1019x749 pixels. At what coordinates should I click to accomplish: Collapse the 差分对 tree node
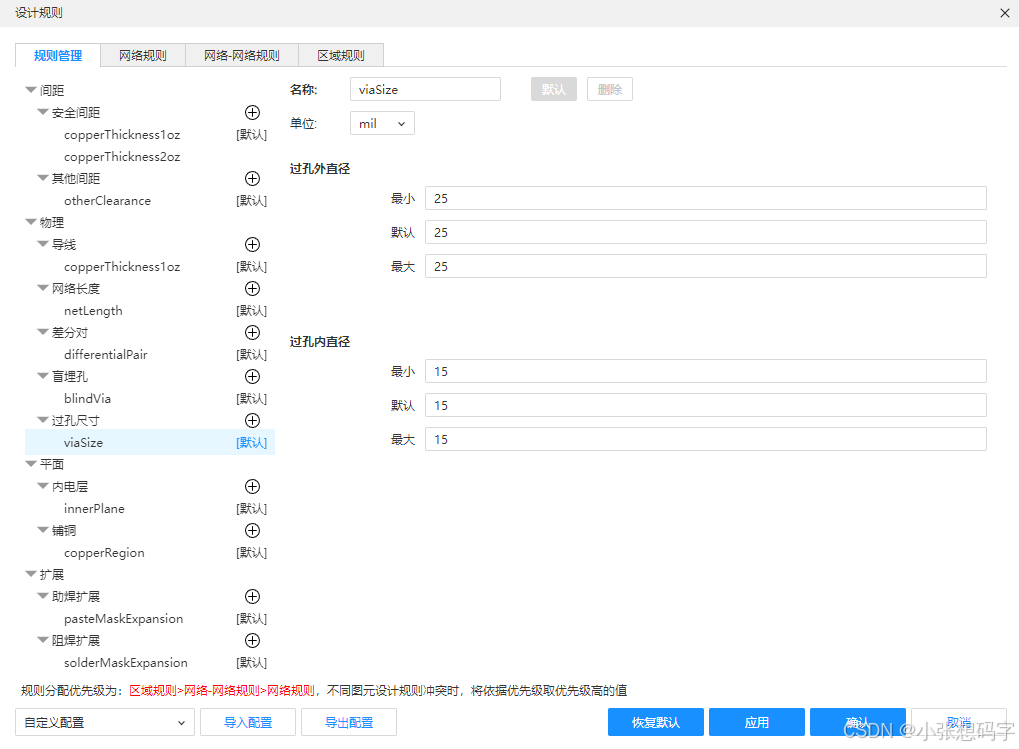pos(43,332)
